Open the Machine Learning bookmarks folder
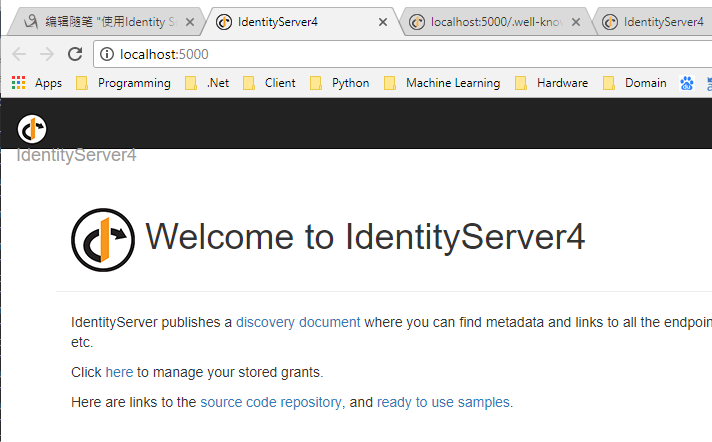 (x=442, y=83)
